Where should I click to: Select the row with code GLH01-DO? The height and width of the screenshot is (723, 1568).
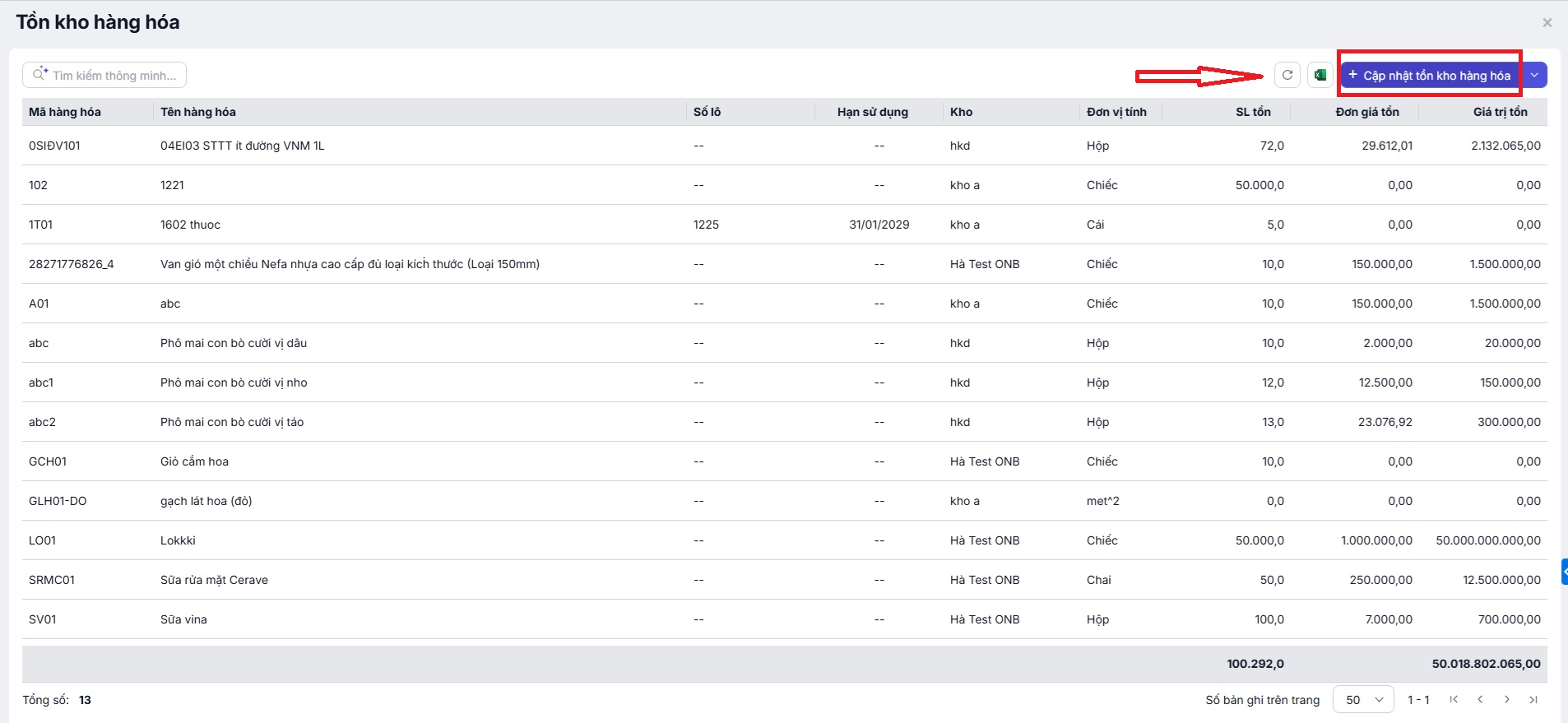click(x=58, y=501)
